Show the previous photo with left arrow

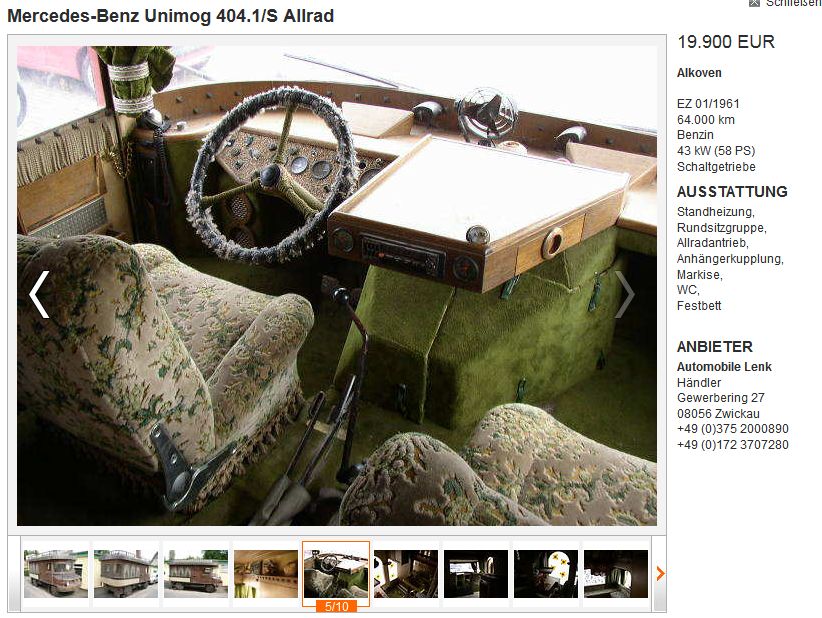pos(39,295)
